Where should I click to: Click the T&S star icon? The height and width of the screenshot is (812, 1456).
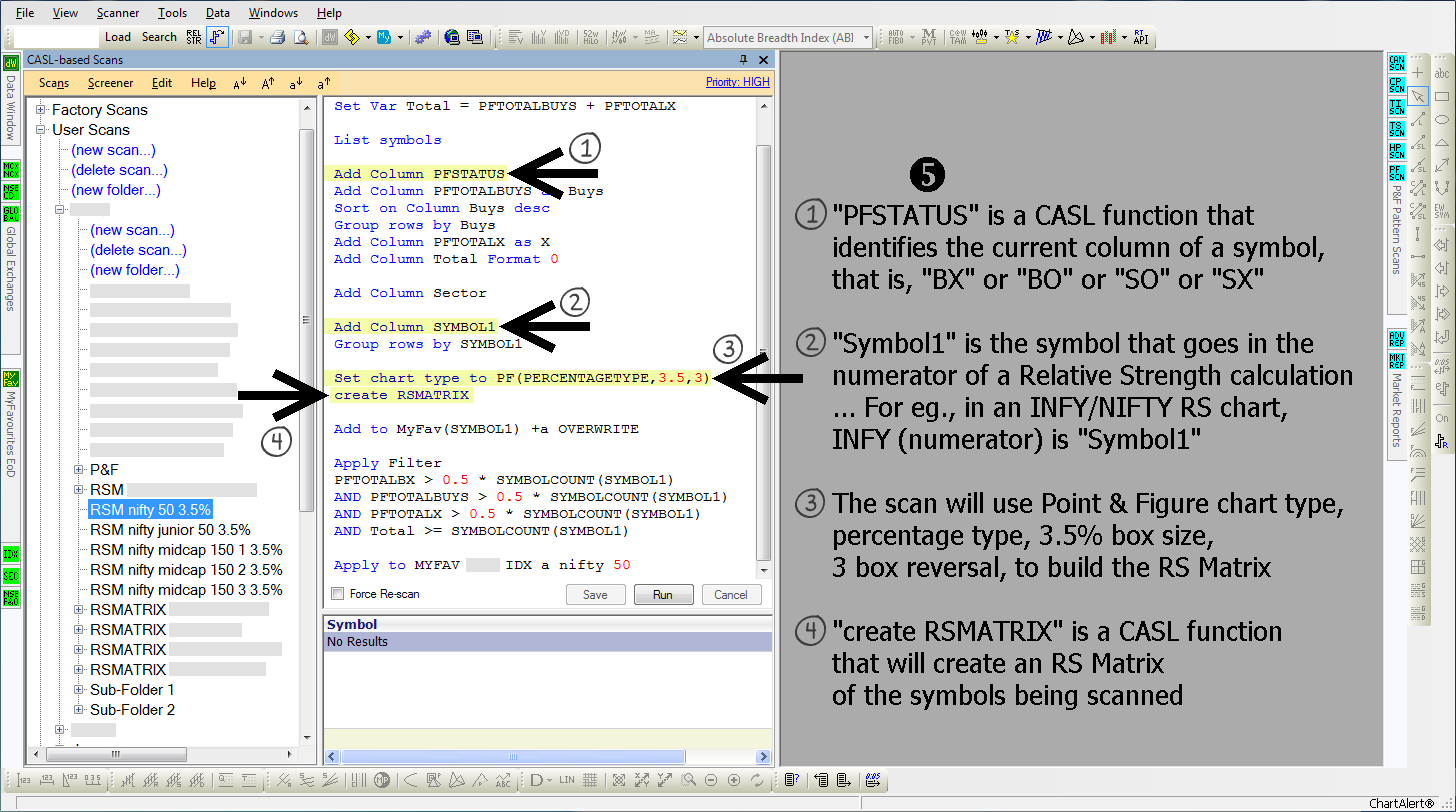(x=1012, y=37)
